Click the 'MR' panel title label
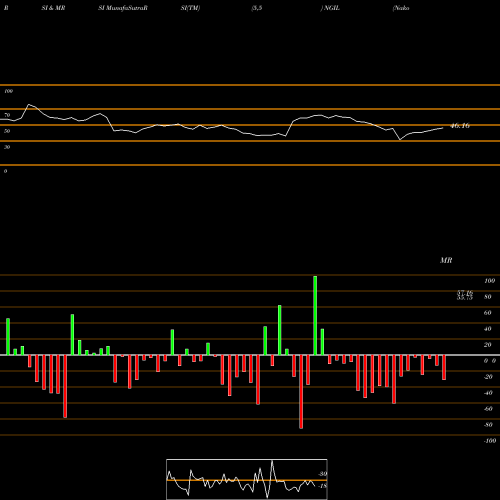The image size is (500, 500). click(x=446, y=260)
